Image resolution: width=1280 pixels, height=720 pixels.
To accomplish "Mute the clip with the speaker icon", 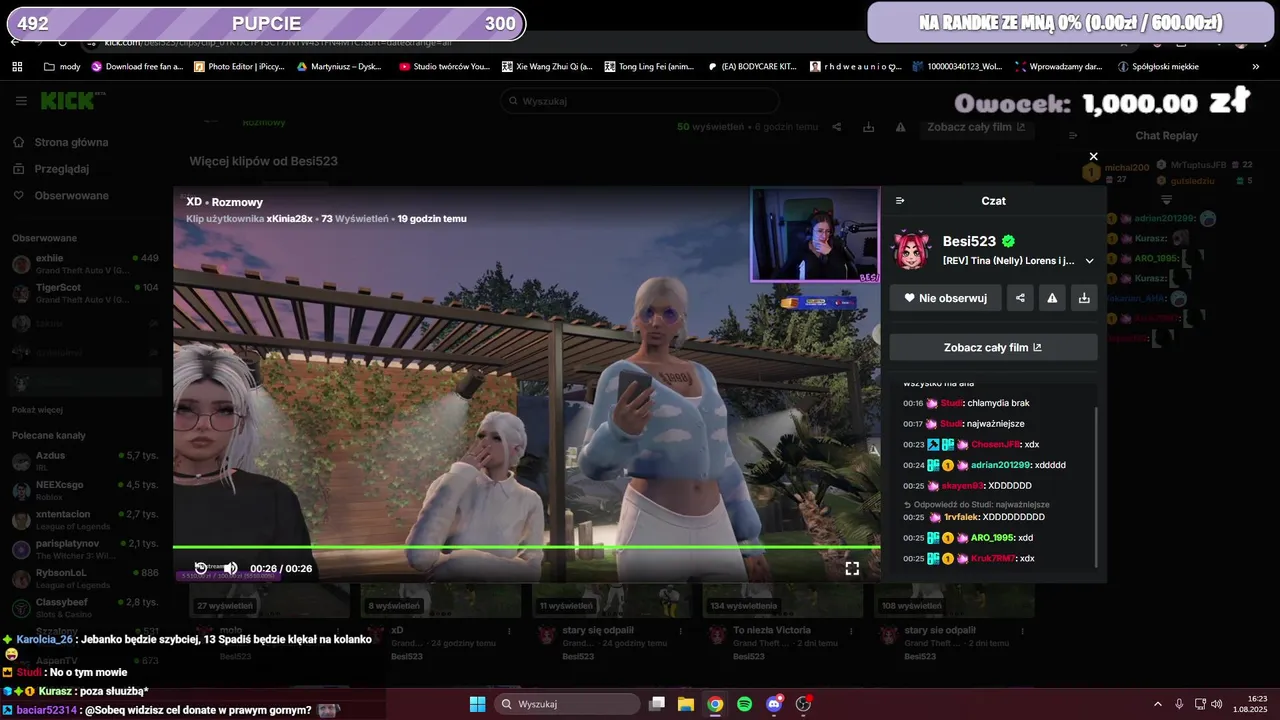I will coord(230,568).
